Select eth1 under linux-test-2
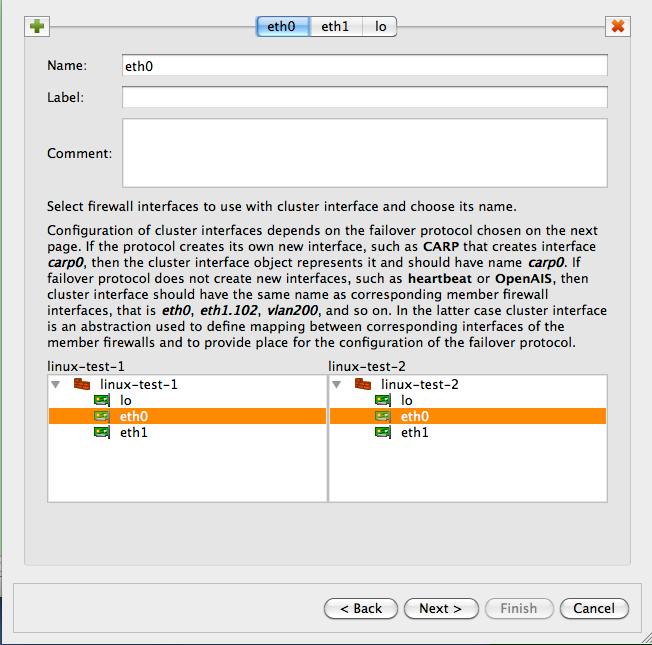Screen dimensions: 652x645 click(x=468, y=432)
